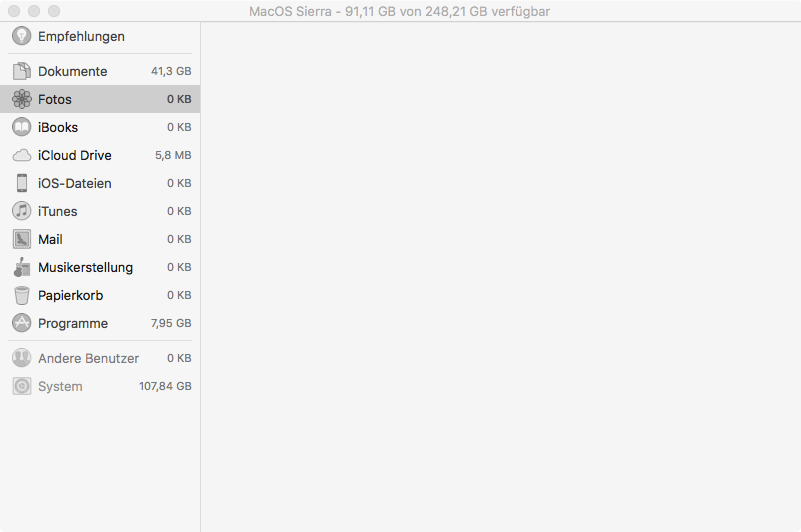
Task: Show iCloud Drive storage details
Action: 100,155
